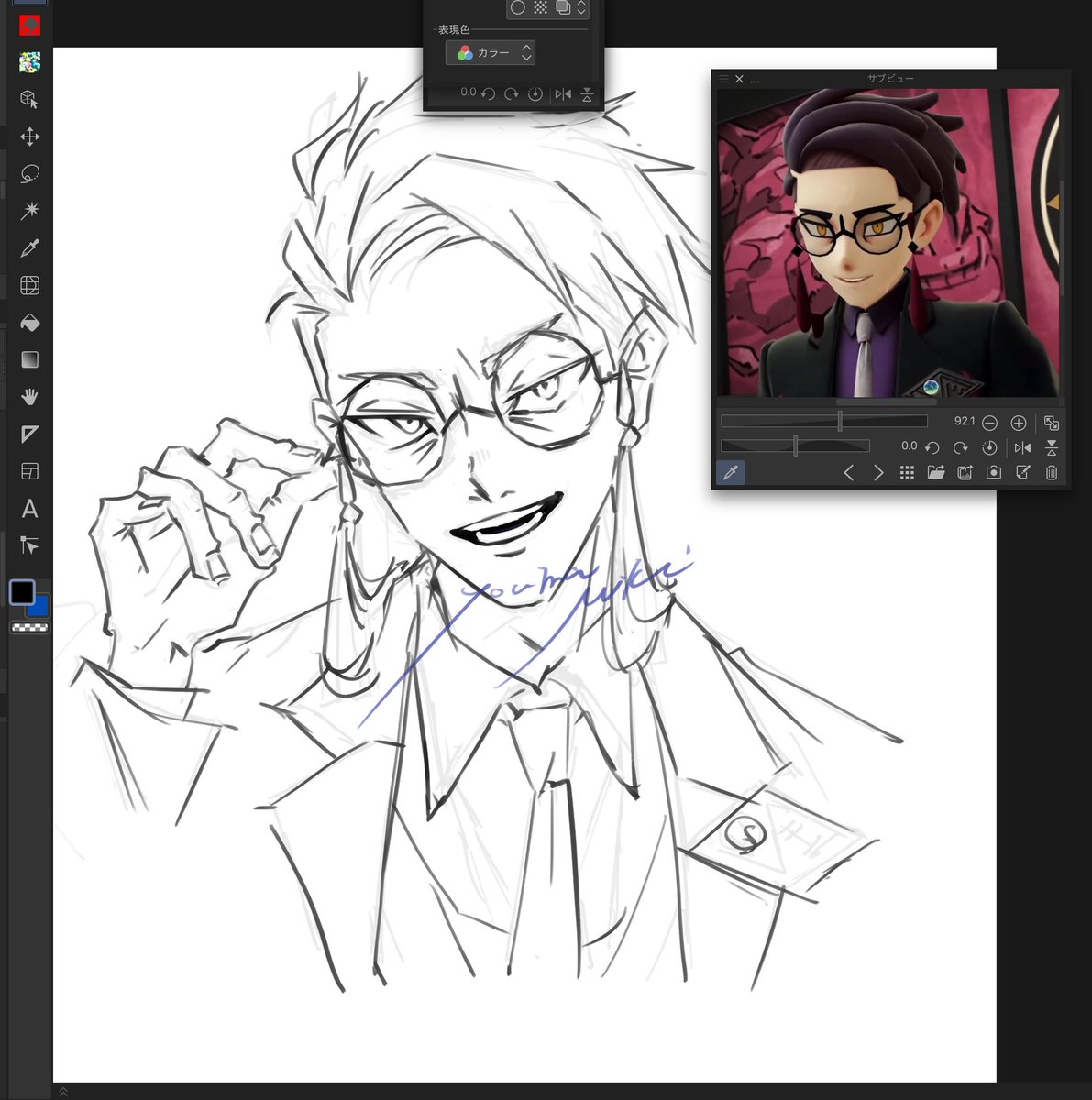Select the Auto select magic wand tool
Viewport: 1092px width, 1100px height.
pos(29,211)
